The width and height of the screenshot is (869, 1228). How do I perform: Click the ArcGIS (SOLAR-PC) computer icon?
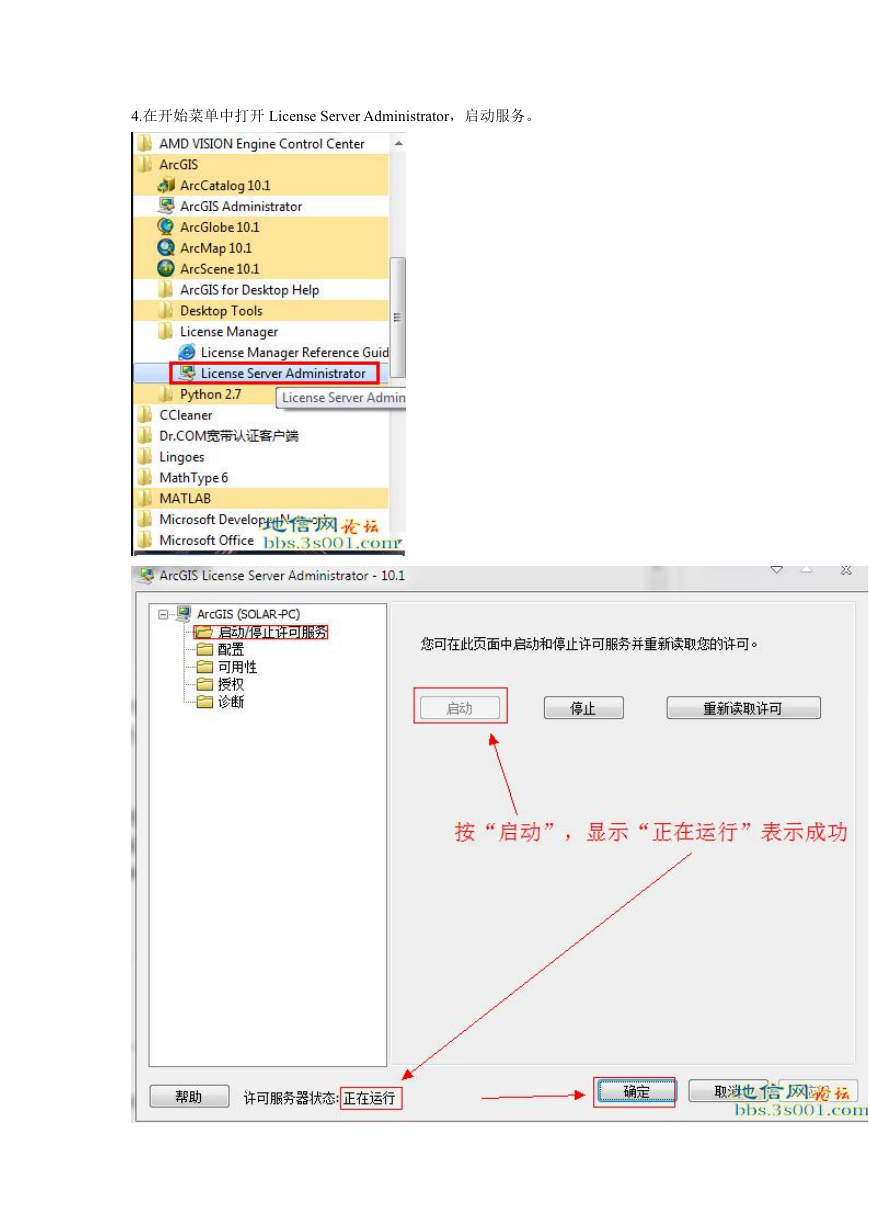183,614
